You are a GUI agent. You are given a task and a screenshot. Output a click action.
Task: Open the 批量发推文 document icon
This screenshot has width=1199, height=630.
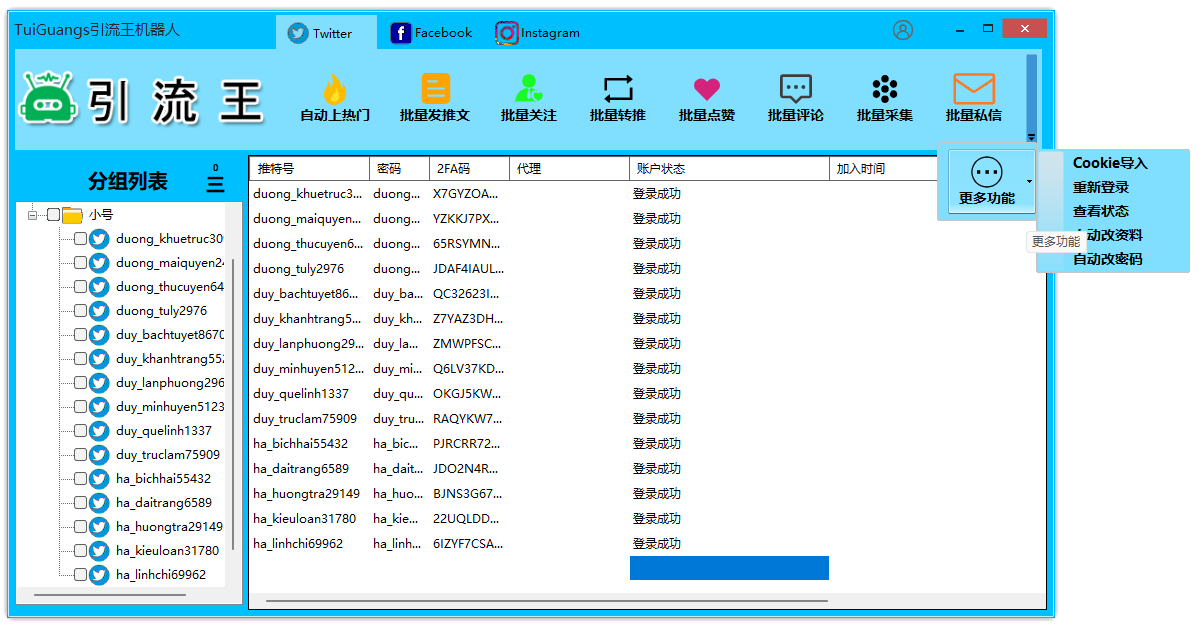coord(435,90)
